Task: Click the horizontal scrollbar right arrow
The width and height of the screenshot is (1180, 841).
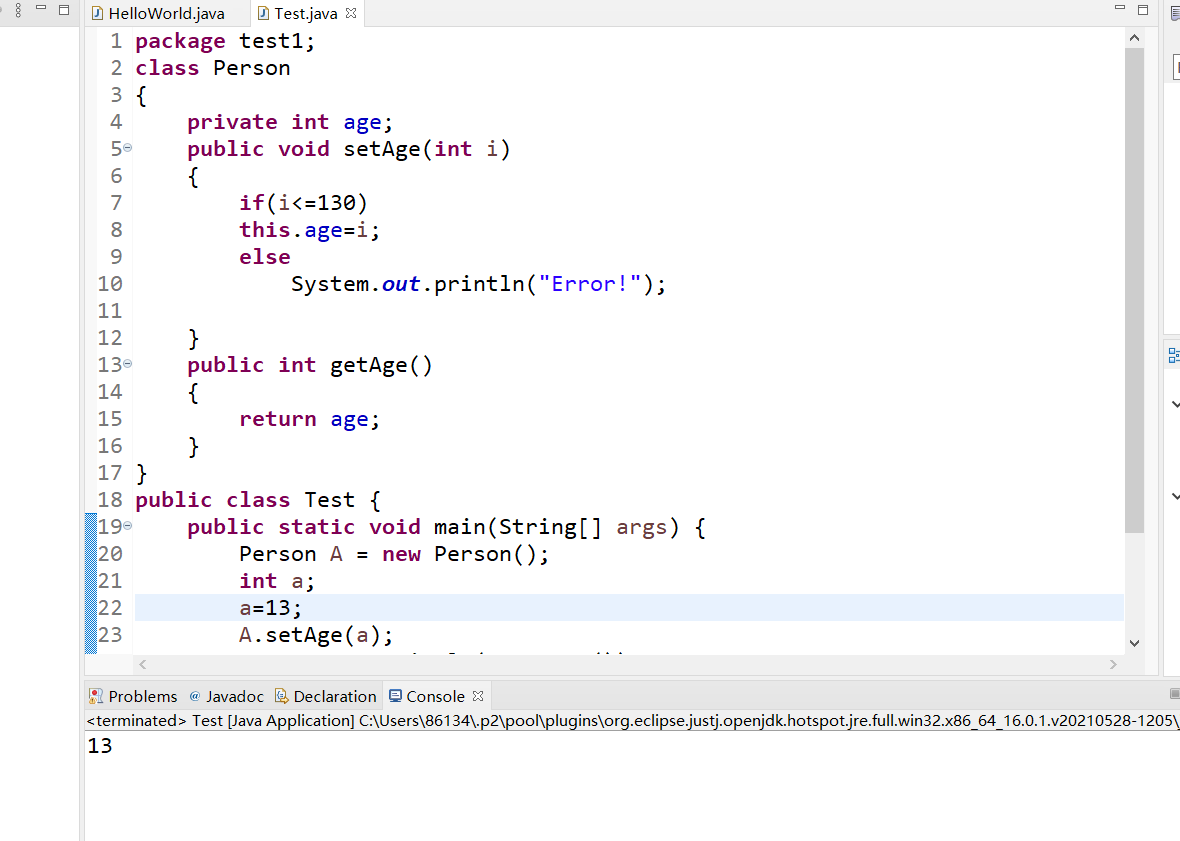Action: click(x=1113, y=664)
